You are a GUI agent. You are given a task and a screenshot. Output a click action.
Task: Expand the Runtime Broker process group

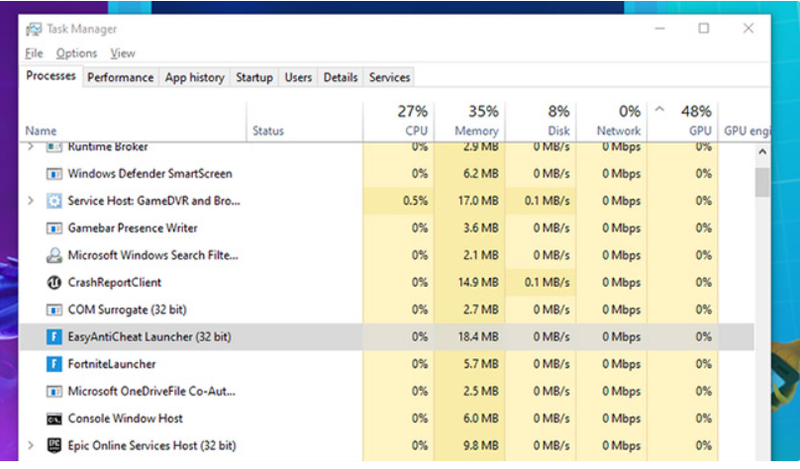[31, 147]
